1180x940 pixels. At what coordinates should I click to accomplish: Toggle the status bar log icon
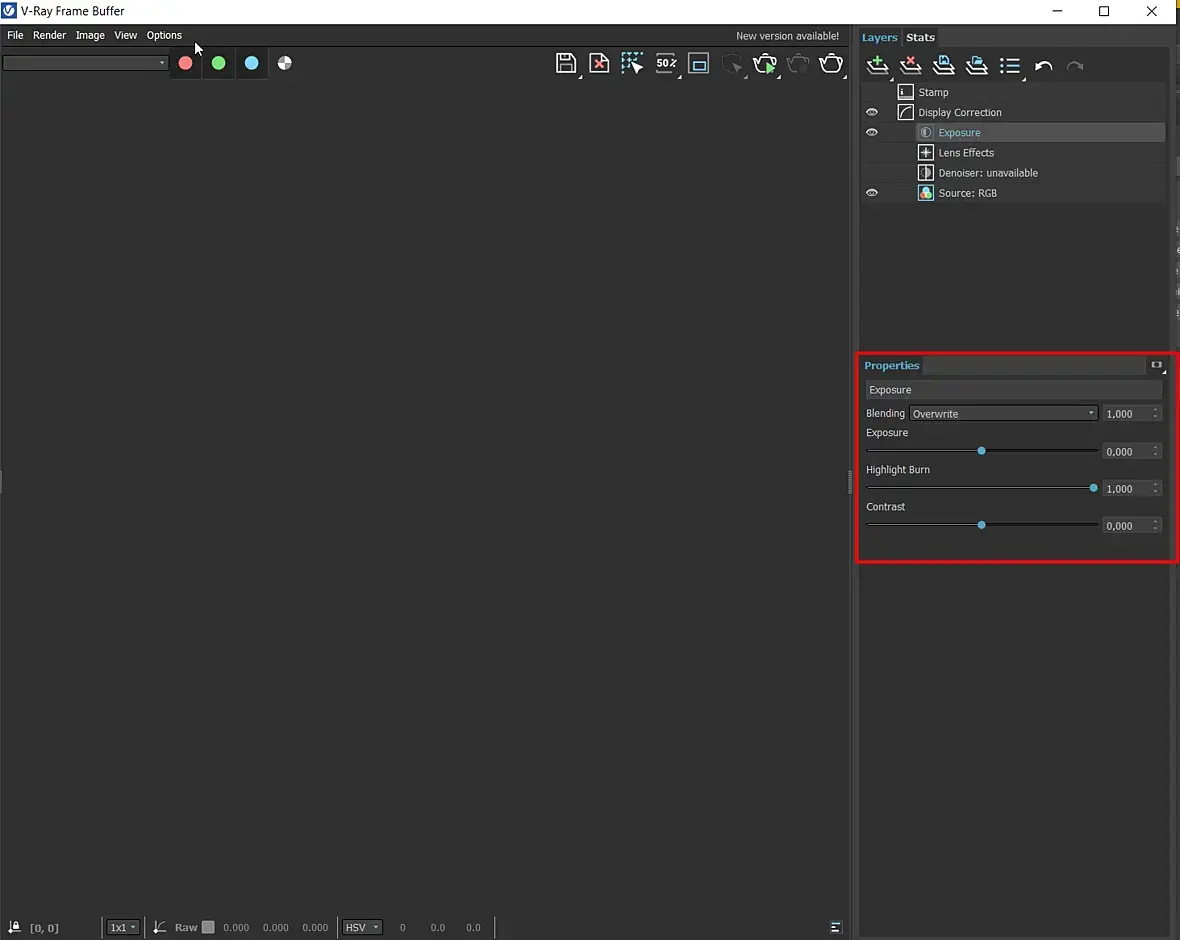pos(835,927)
